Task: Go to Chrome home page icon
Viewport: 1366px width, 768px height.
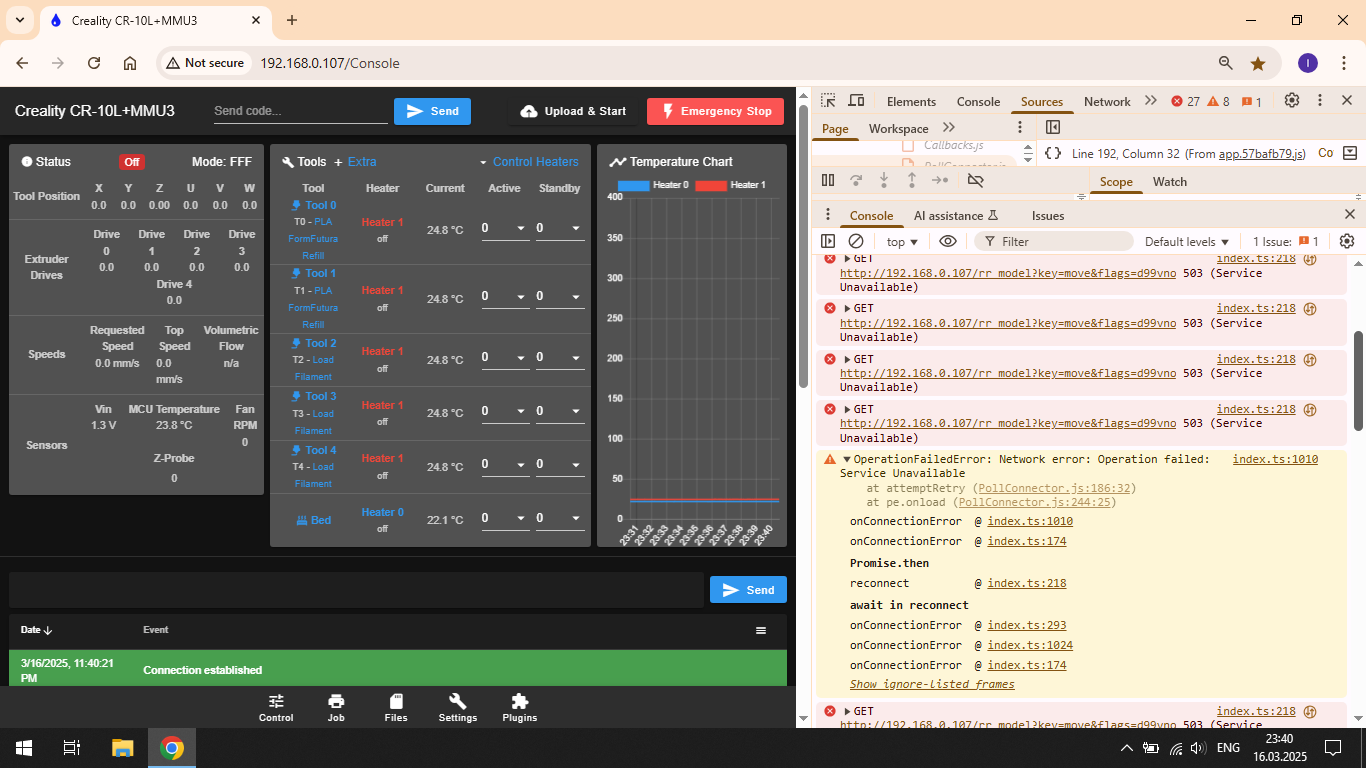Action: coord(130,63)
